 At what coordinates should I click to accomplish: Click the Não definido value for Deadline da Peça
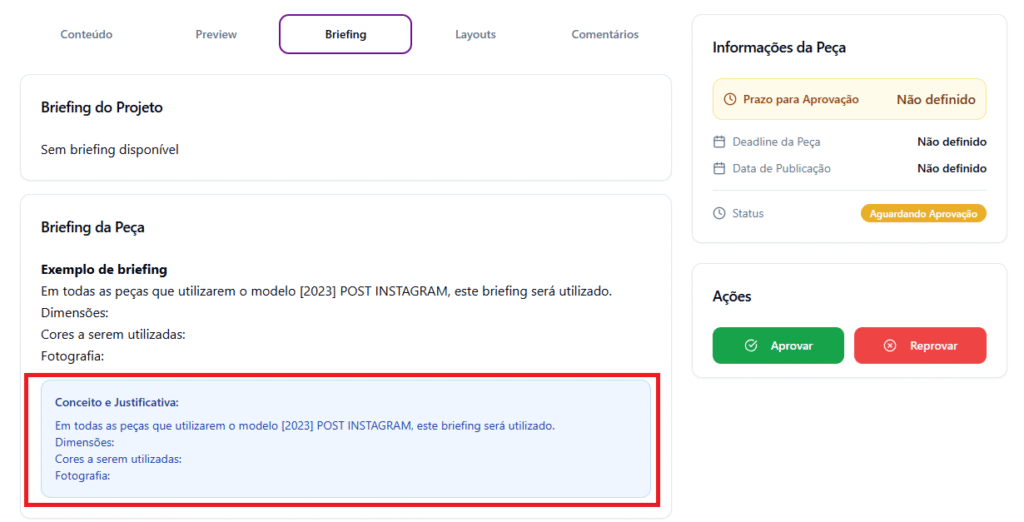click(x=951, y=142)
